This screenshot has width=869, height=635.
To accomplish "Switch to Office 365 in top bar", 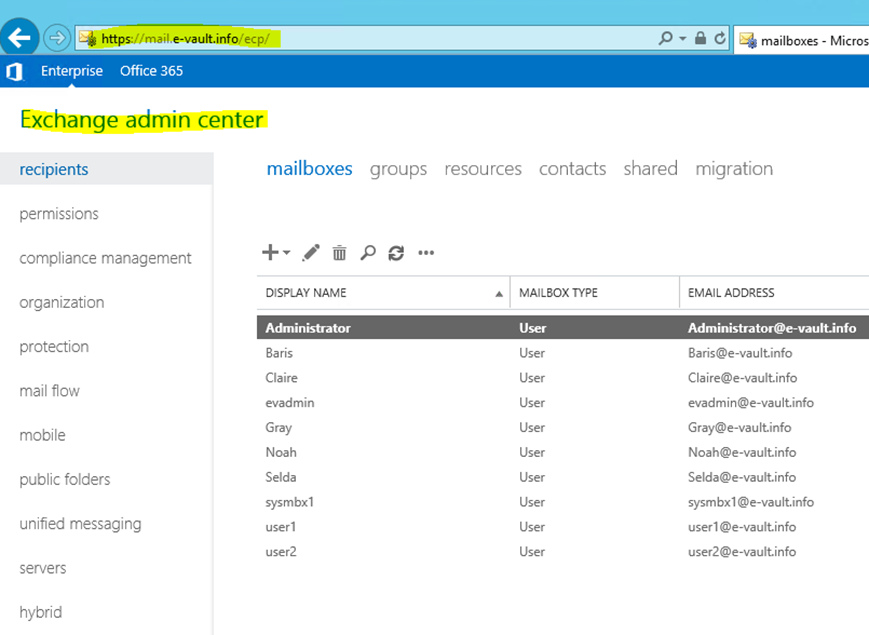I will point(151,71).
